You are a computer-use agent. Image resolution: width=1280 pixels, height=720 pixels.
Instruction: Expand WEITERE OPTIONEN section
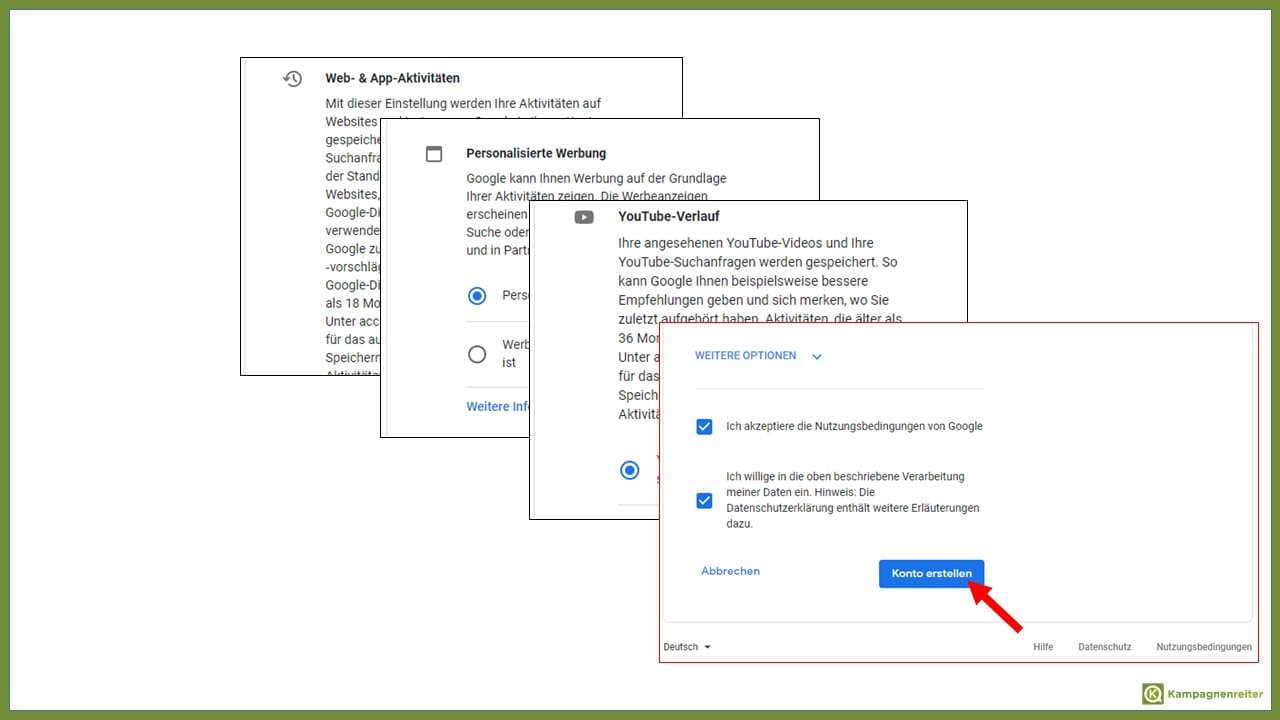point(746,356)
